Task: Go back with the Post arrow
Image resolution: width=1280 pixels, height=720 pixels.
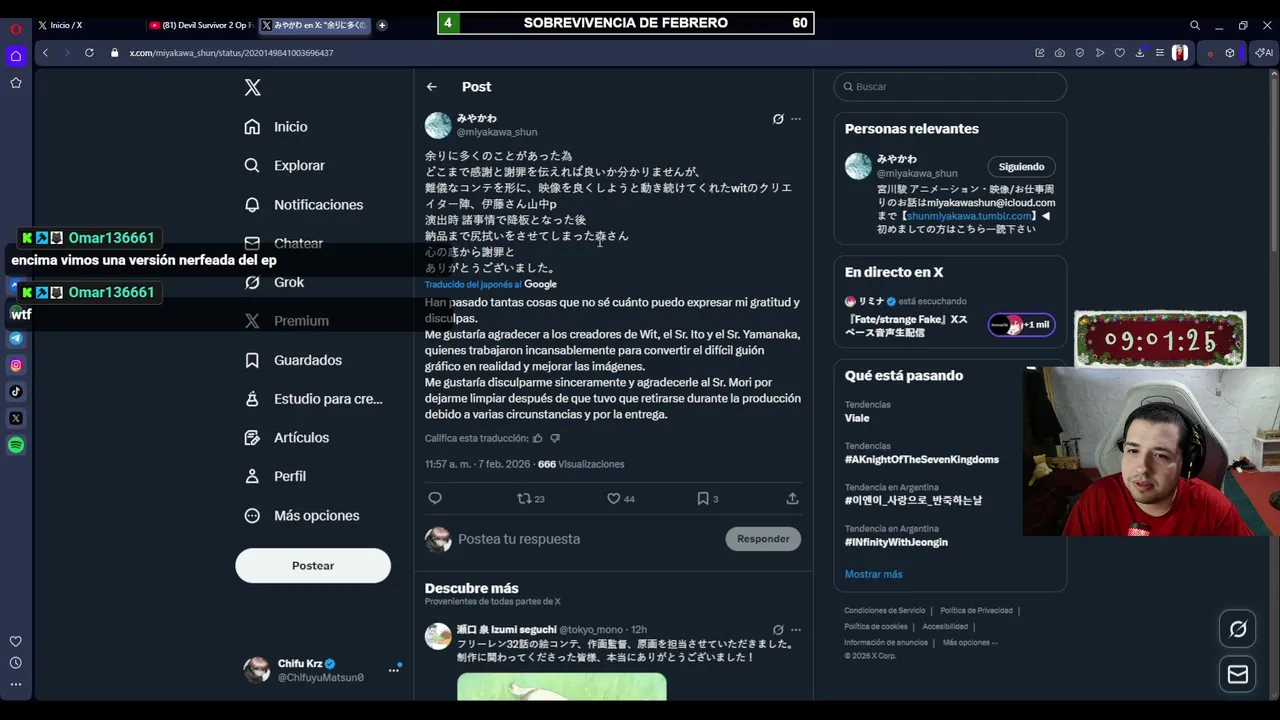Action: (x=432, y=87)
